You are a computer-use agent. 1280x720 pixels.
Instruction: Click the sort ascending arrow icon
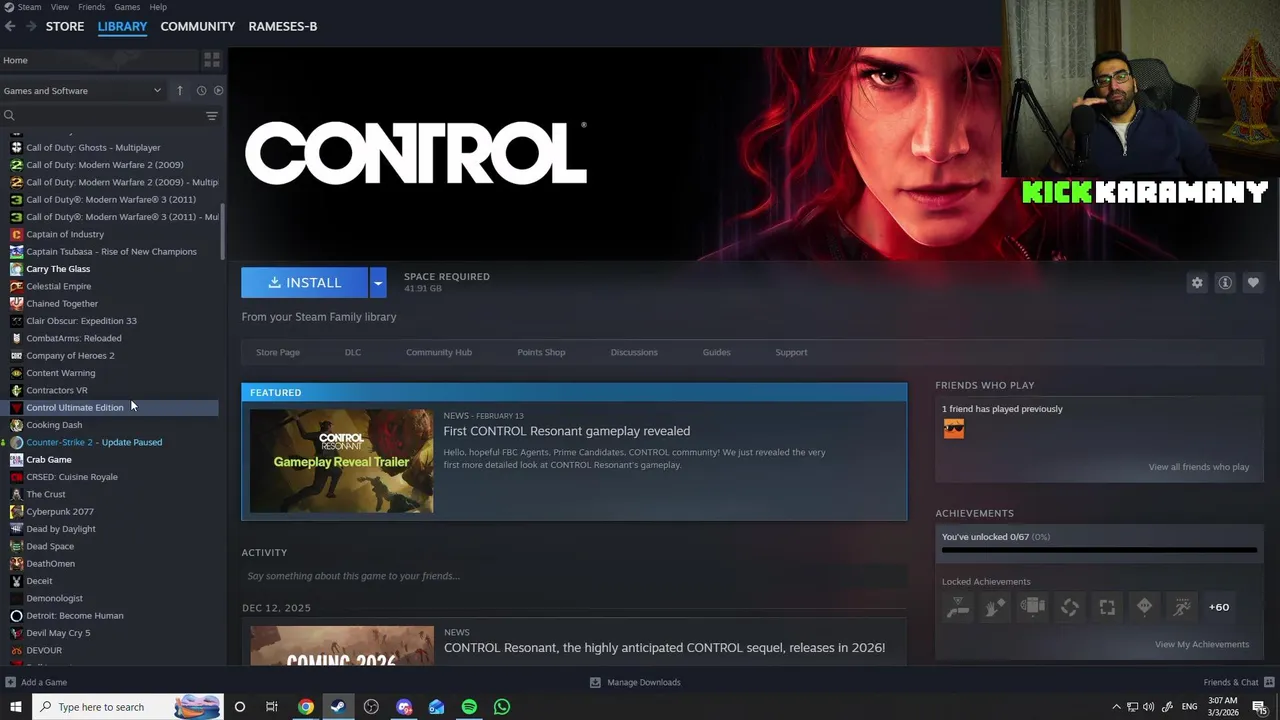(180, 90)
